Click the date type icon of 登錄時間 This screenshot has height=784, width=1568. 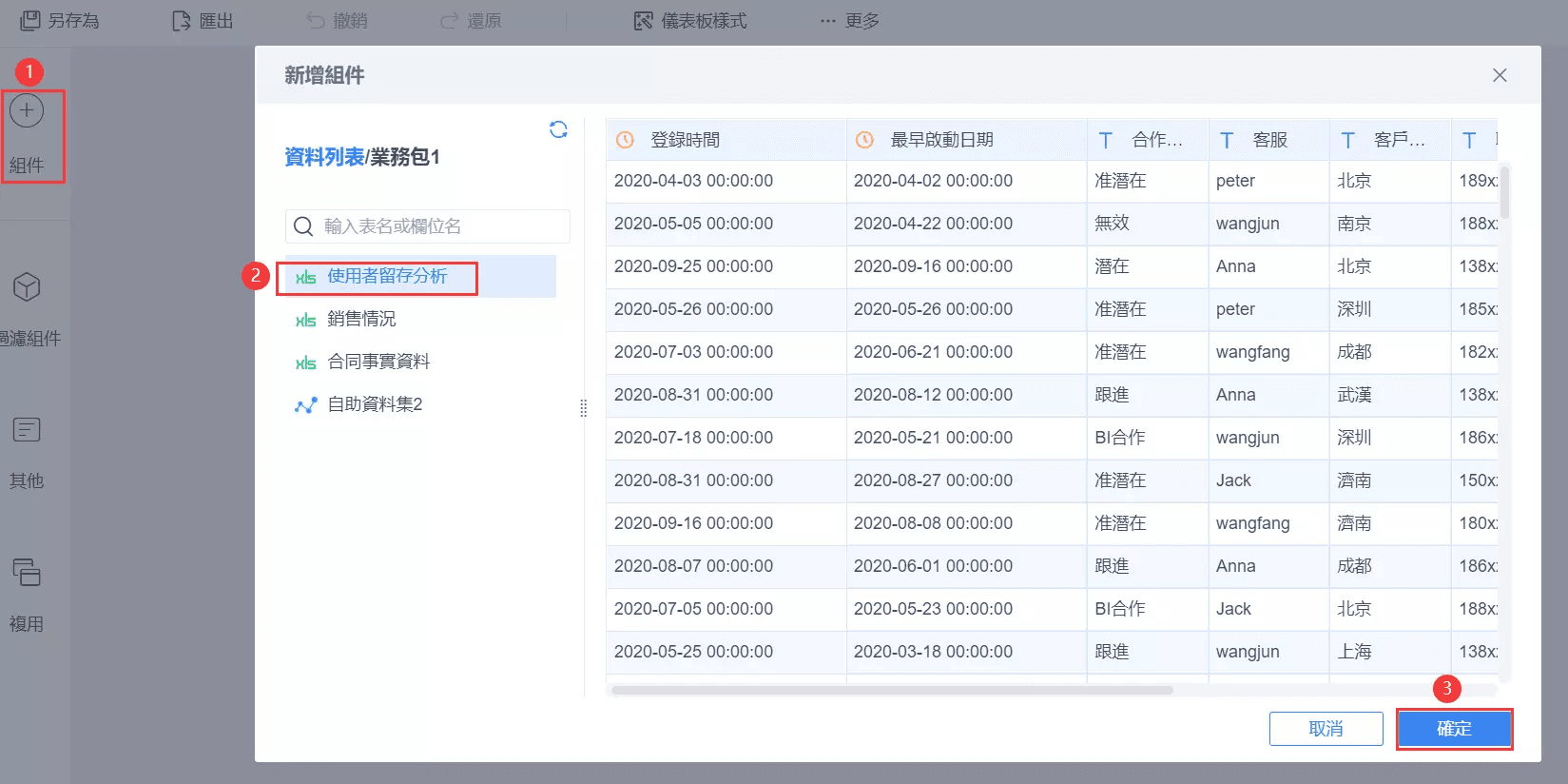point(625,140)
